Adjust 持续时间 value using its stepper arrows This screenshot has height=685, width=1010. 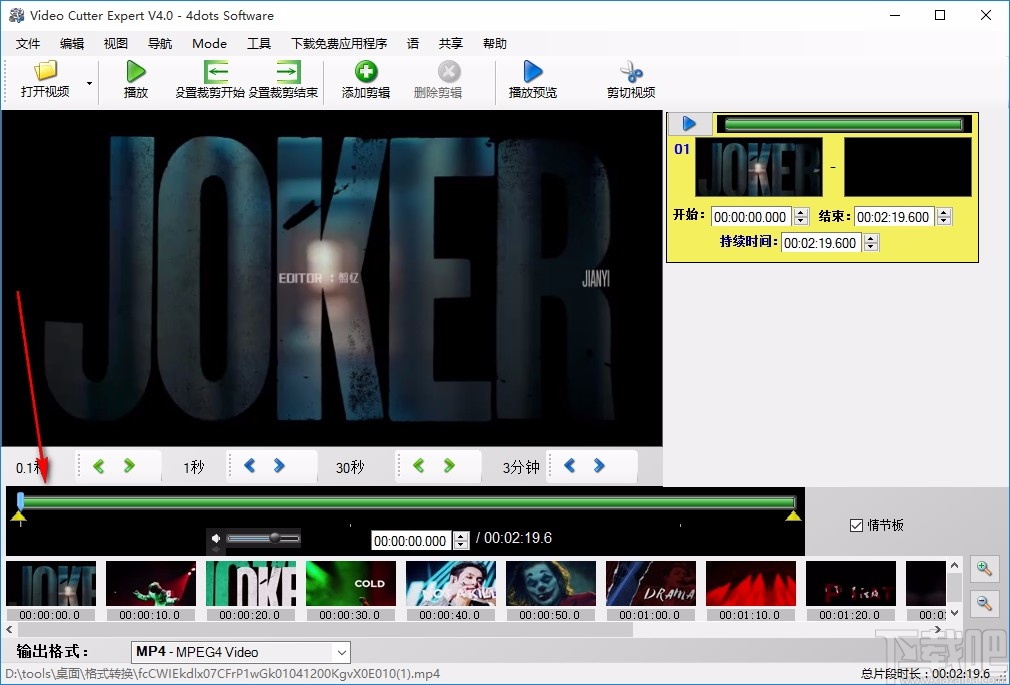click(869, 242)
